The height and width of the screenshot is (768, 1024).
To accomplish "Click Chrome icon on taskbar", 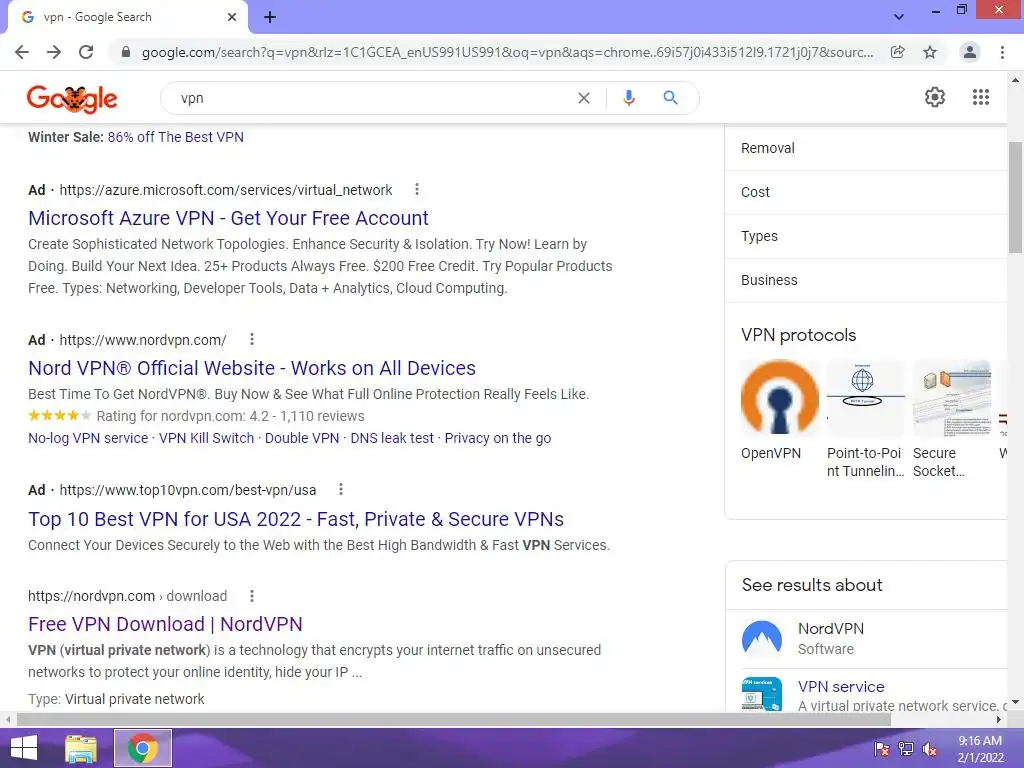I will (x=142, y=748).
